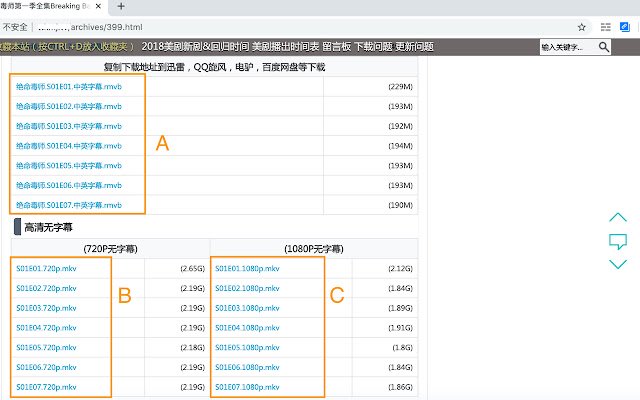Click the reading list extension icon
This screenshot has height=400, width=640.
coord(606,27)
